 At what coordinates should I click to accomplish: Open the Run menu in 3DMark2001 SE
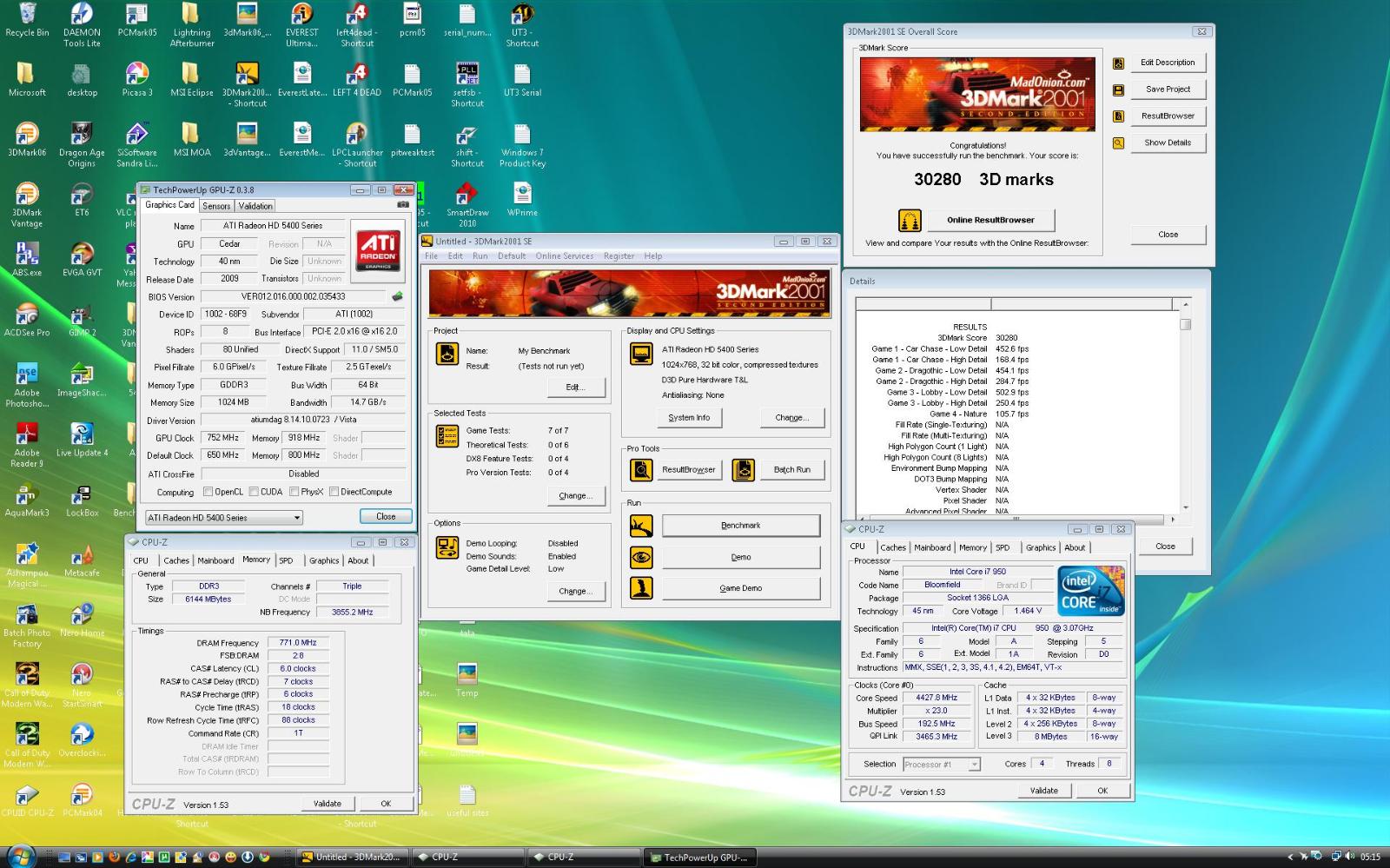point(480,256)
